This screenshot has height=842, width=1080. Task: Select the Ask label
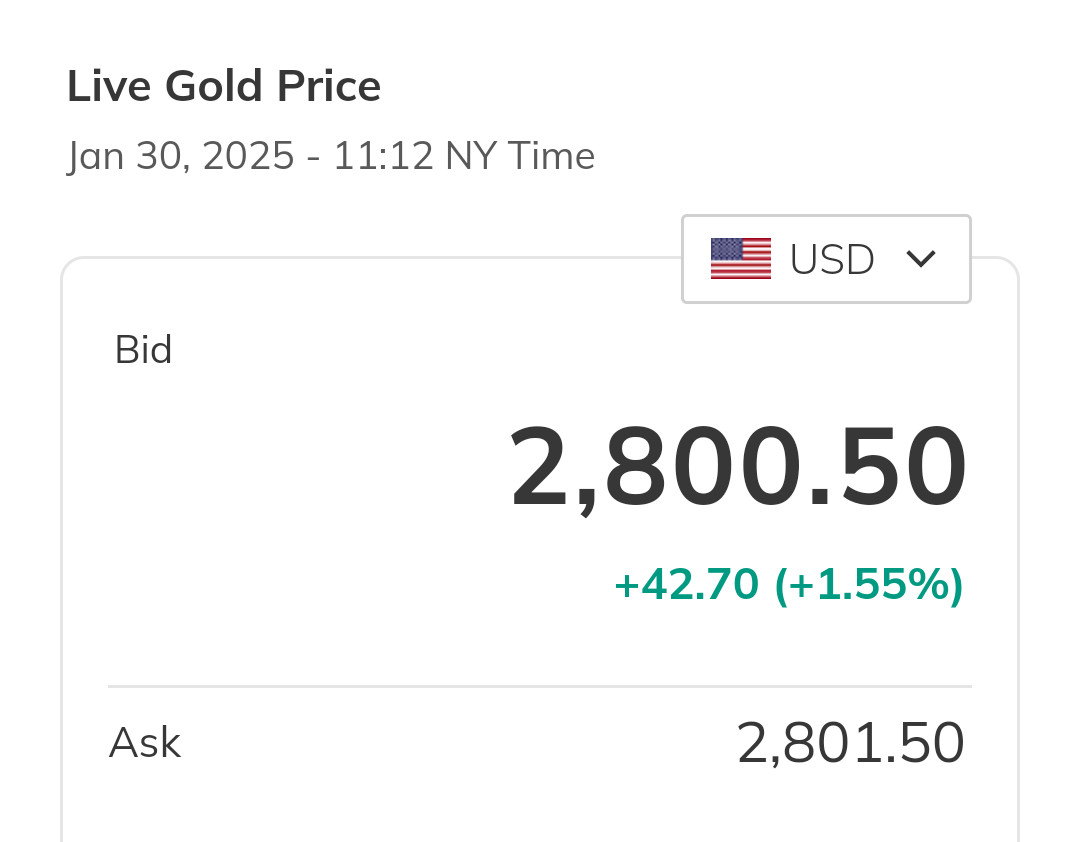click(x=144, y=743)
